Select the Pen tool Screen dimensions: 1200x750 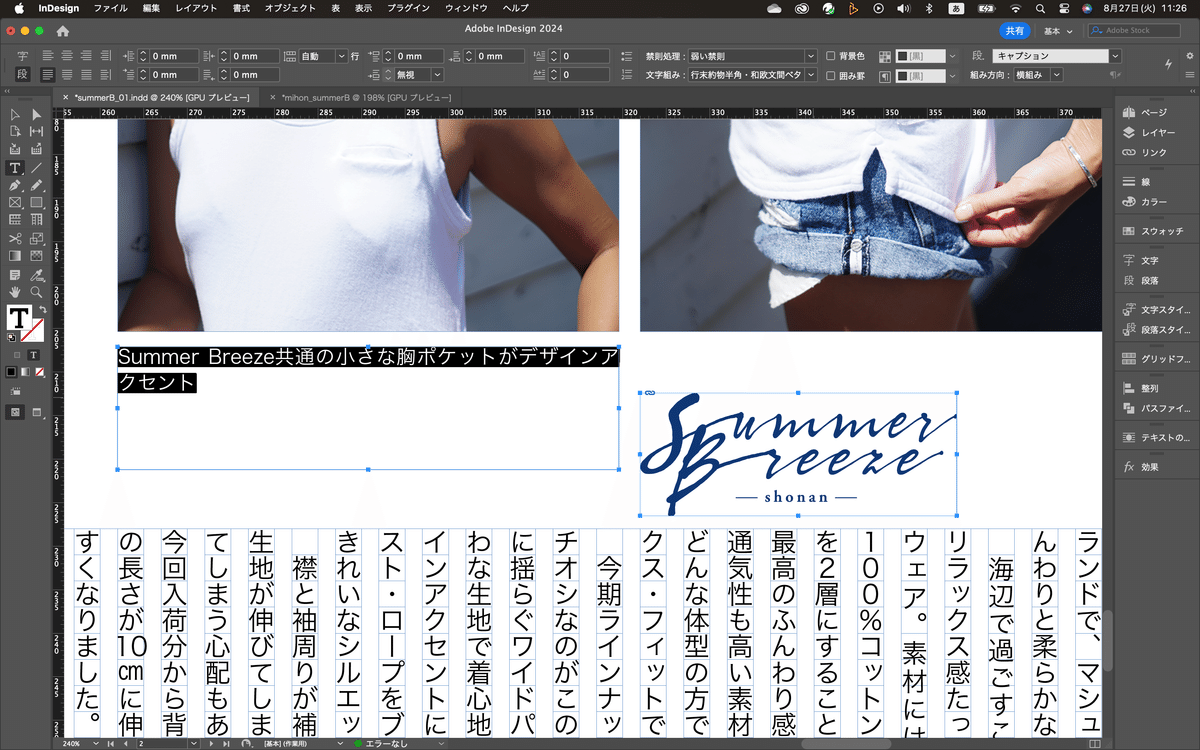(15, 185)
